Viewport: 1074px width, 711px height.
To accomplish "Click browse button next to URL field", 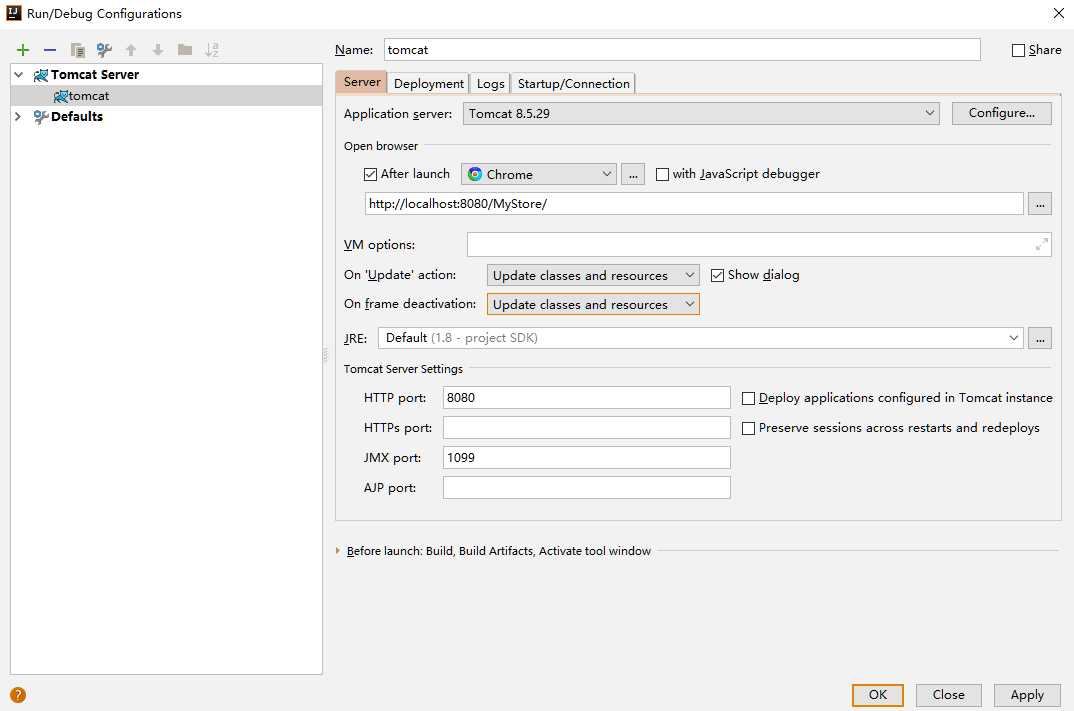I will [x=1040, y=203].
